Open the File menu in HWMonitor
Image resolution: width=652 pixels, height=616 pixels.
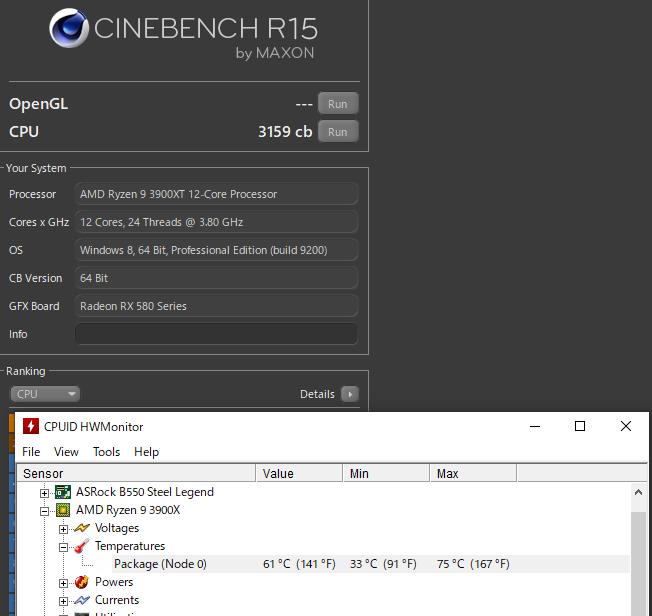point(31,452)
